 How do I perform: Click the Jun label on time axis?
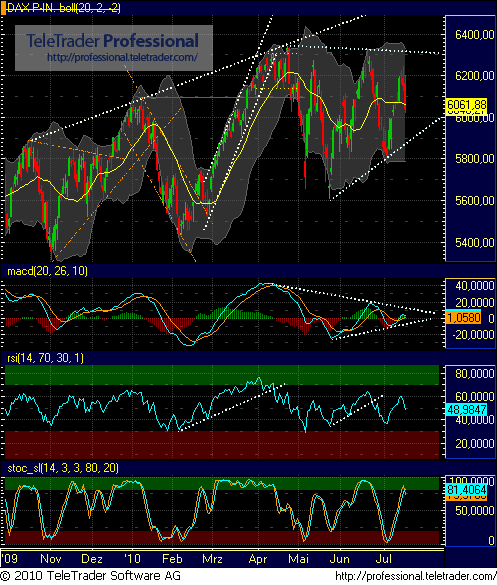click(x=340, y=559)
